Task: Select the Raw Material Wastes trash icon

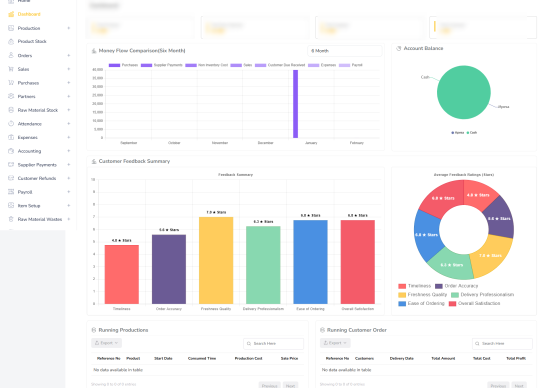Action: (11, 219)
